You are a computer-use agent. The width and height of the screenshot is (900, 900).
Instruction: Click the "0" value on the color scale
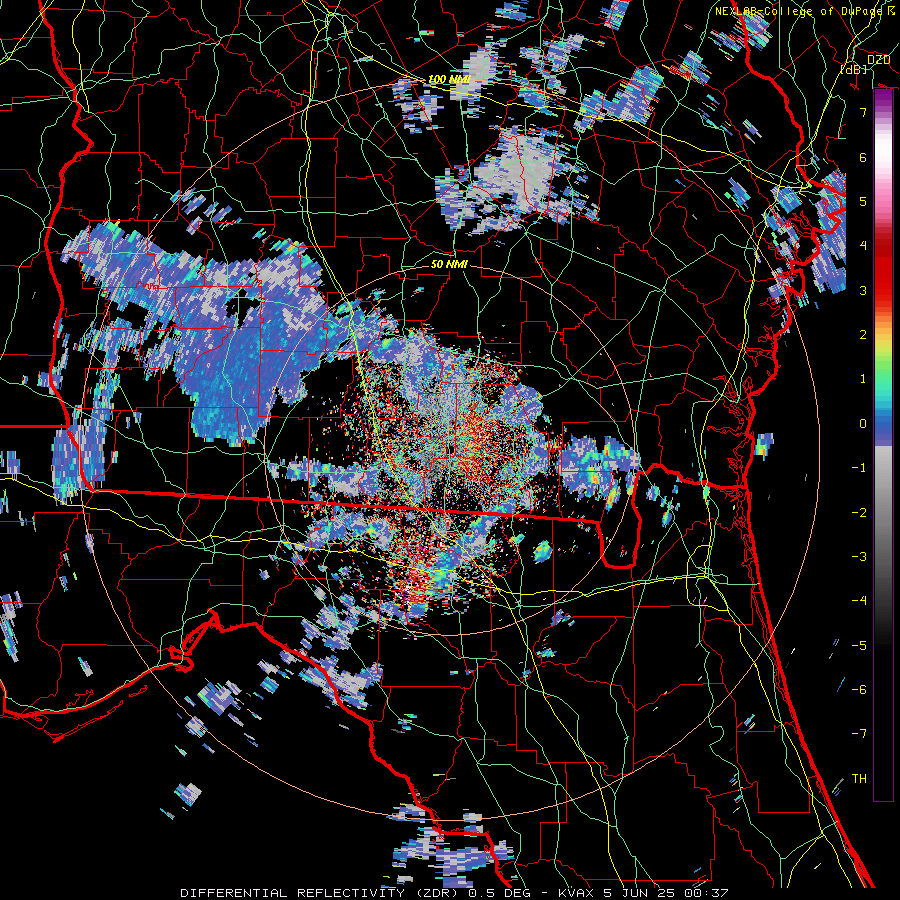(863, 424)
